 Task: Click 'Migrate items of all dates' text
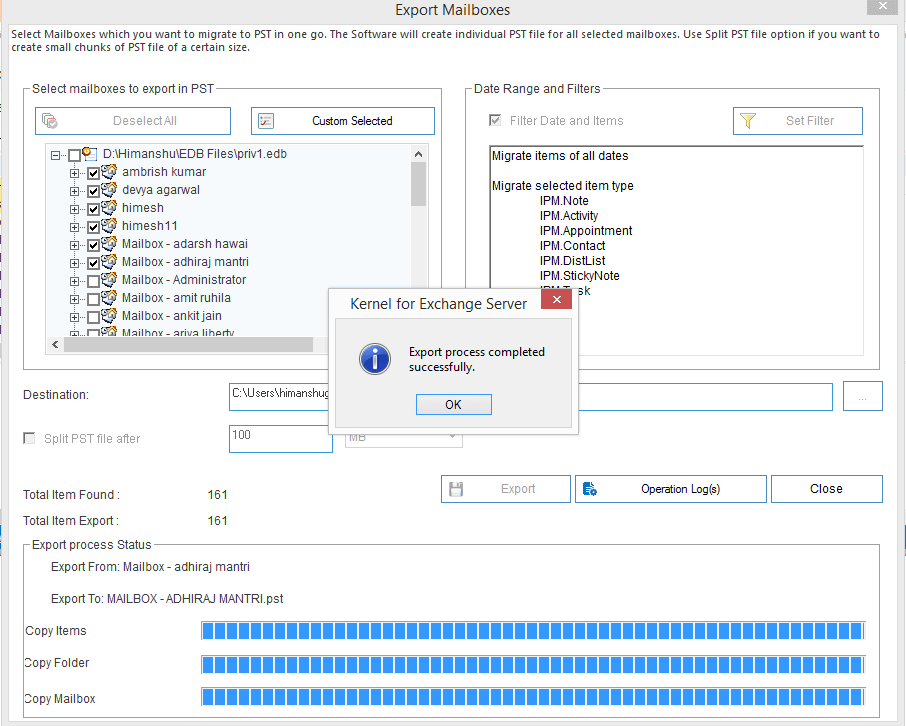click(x=560, y=155)
